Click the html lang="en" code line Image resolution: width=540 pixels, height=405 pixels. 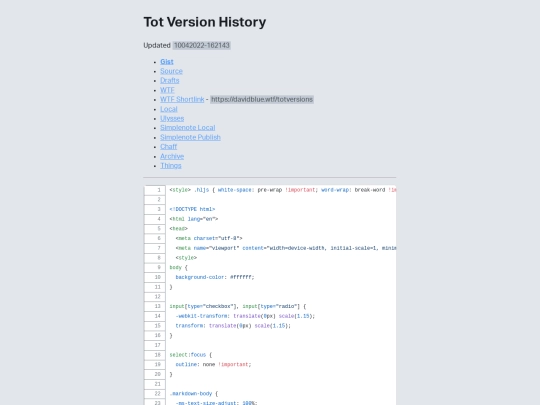pos(194,219)
